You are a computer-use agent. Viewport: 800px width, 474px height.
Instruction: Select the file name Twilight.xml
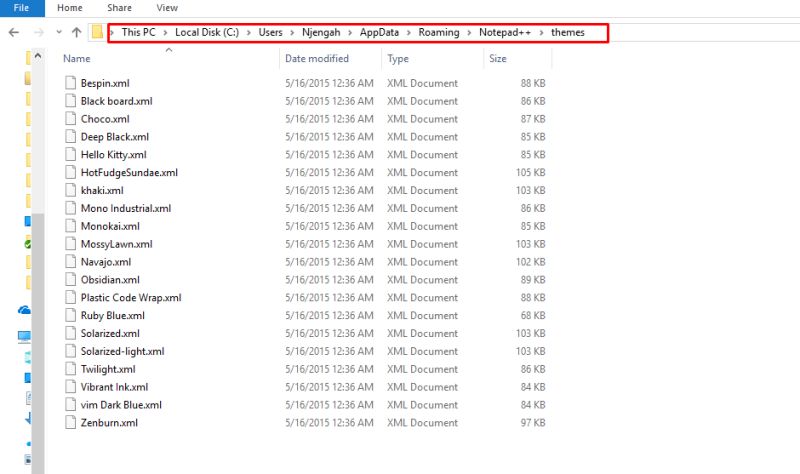click(x=108, y=369)
